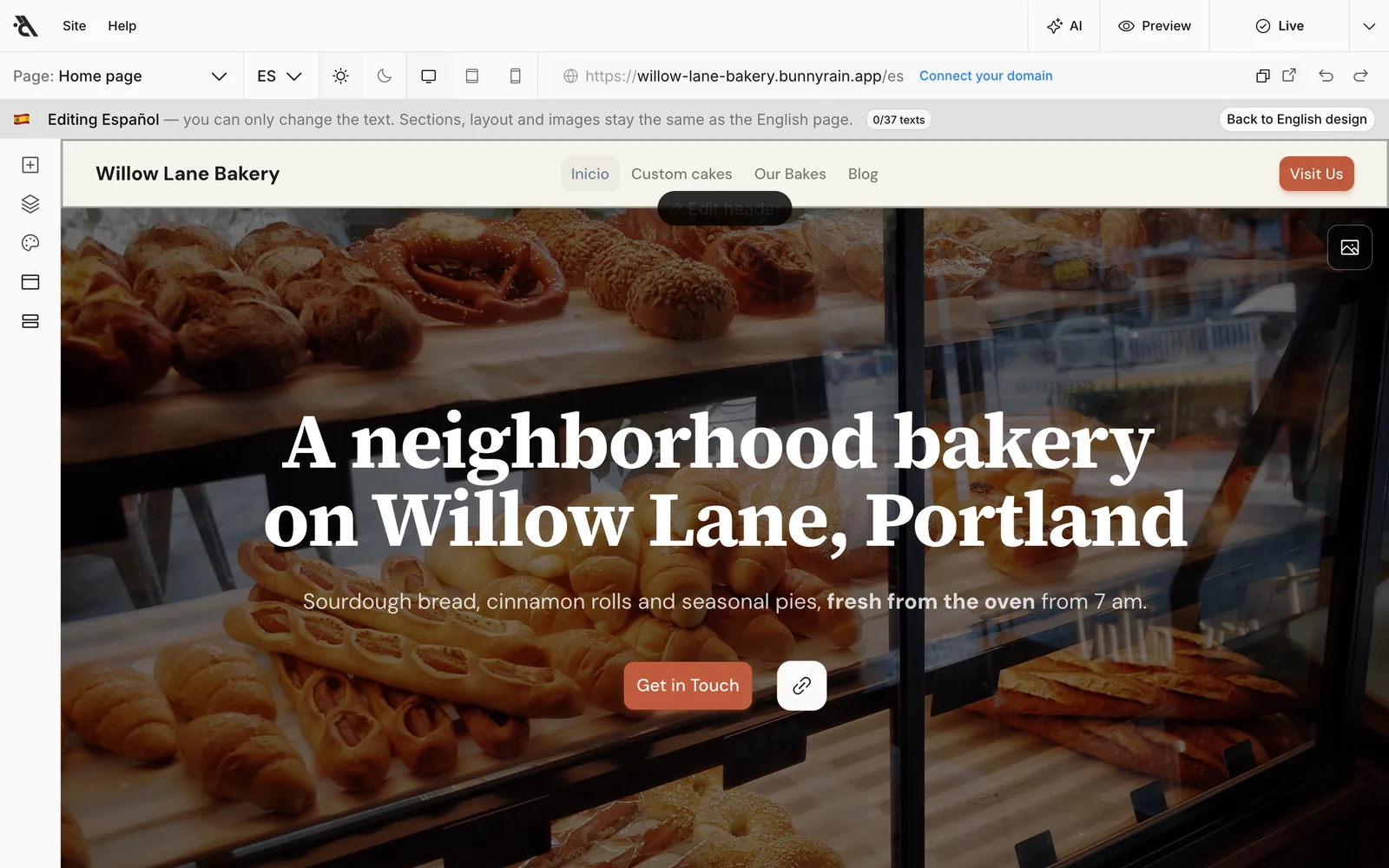The width and height of the screenshot is (1389, 868).
Task: Open the sections stack panel icon
Action: click(x=30, y=321)
